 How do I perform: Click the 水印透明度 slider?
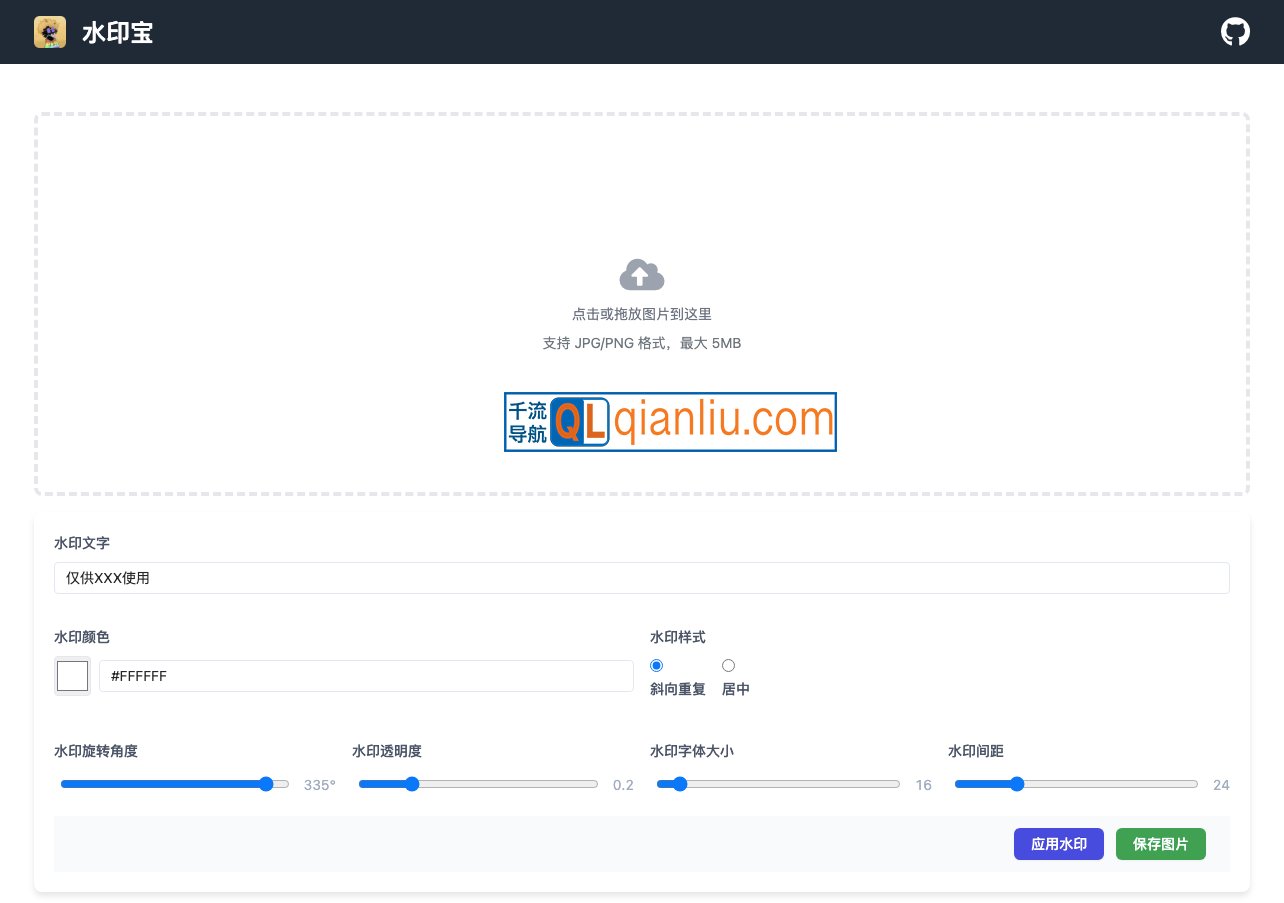478,785
